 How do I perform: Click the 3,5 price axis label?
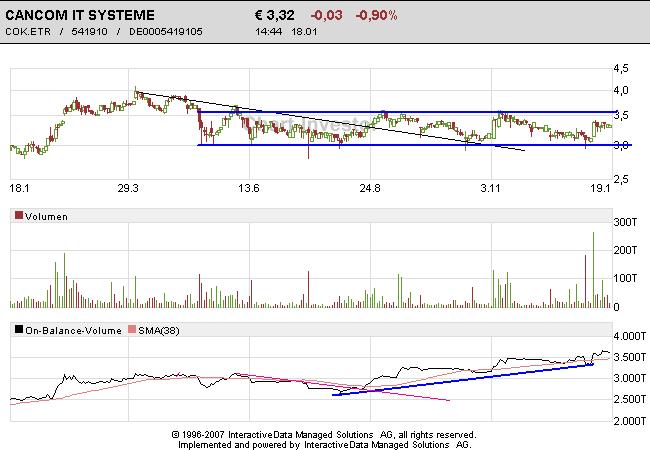pyautogui.click(x=621, y=115)
